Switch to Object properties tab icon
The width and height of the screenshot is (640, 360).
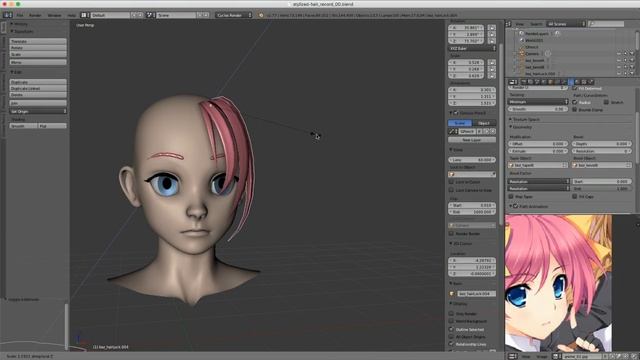[x=550, y=82]
